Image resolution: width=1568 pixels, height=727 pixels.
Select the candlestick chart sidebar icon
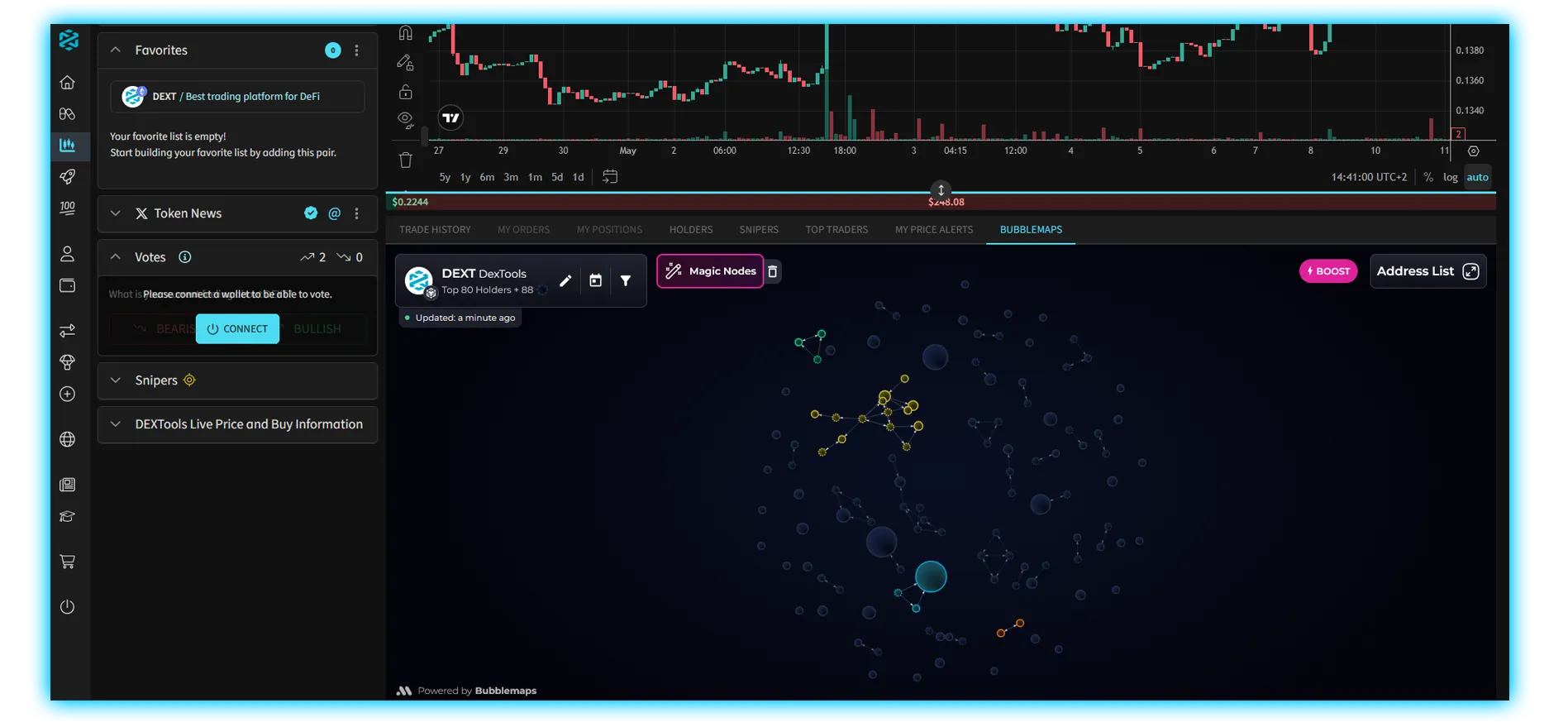68,145
